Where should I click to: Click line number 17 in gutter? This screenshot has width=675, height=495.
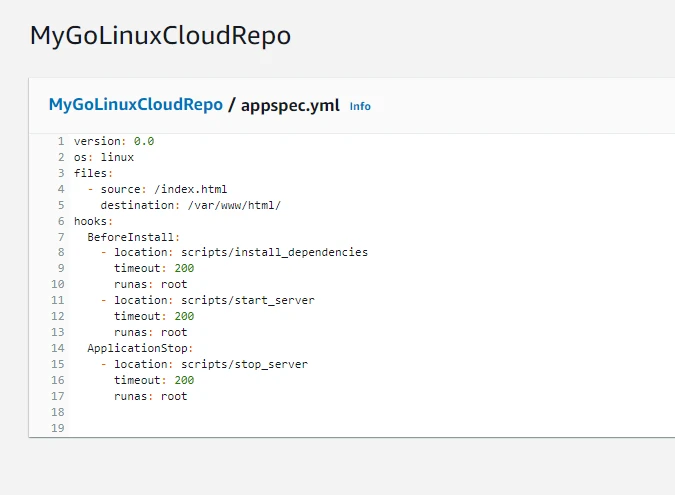pyautogui.click(x=58, y=396)
